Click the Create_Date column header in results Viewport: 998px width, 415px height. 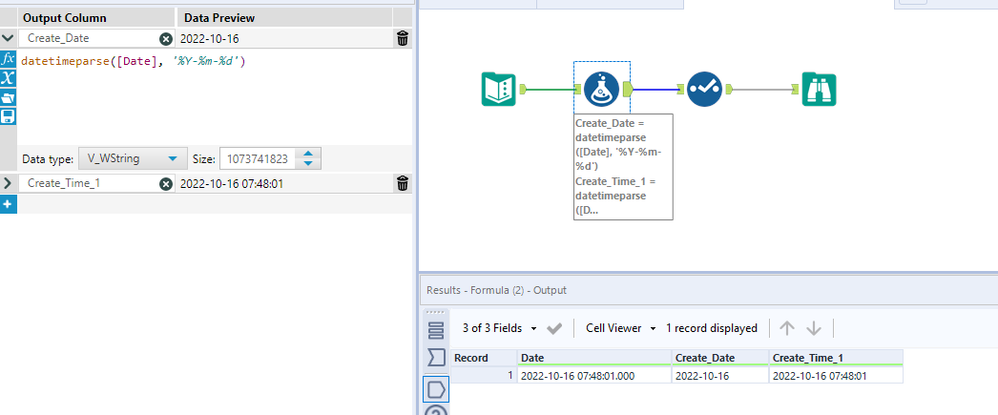coord(720,358)
